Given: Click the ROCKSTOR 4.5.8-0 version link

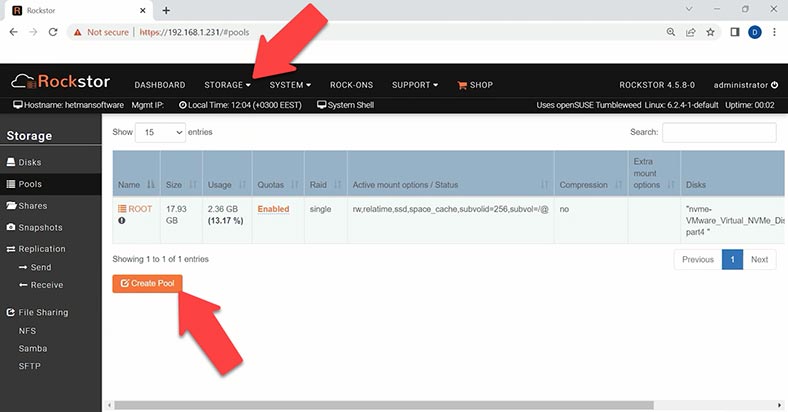Looking at the screenshot, I should pyautogui.click(x=657, y=85).
